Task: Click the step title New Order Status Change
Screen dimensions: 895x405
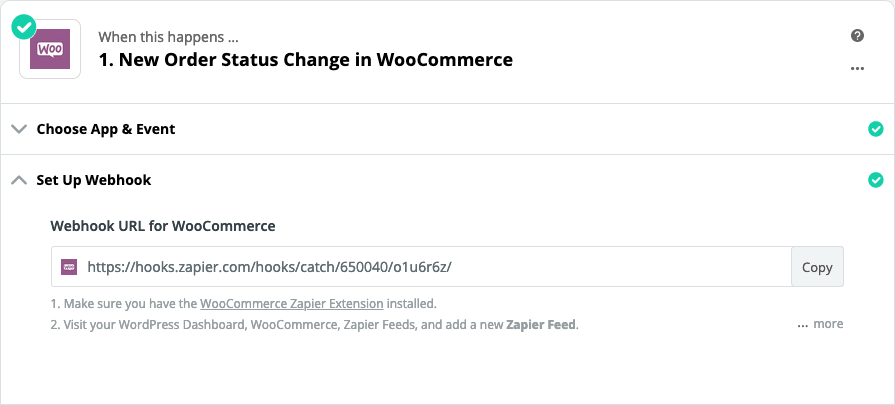Action: pos(305,60)
